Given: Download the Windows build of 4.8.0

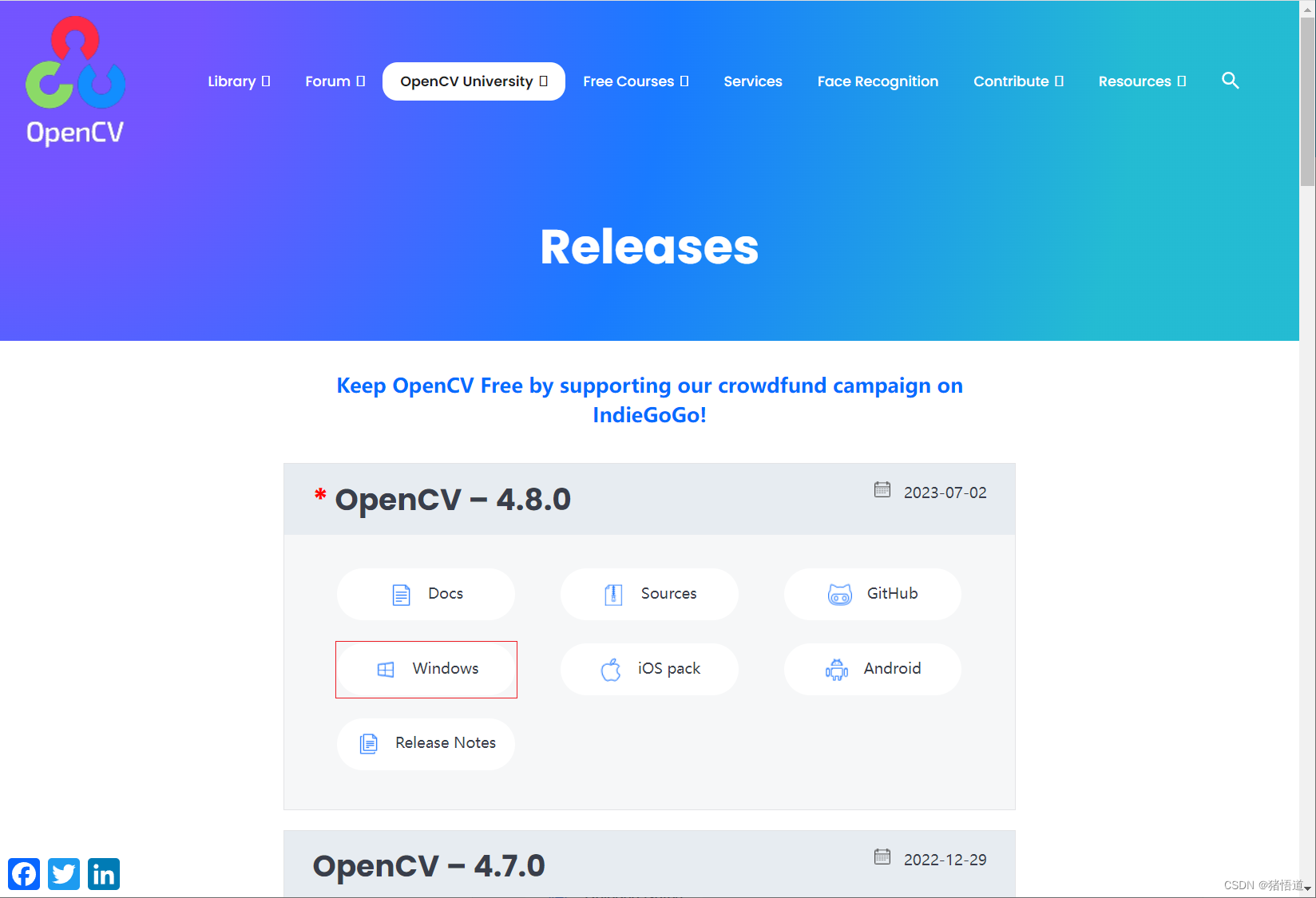Looking at the screenshot, I should [x=426, y=669].
